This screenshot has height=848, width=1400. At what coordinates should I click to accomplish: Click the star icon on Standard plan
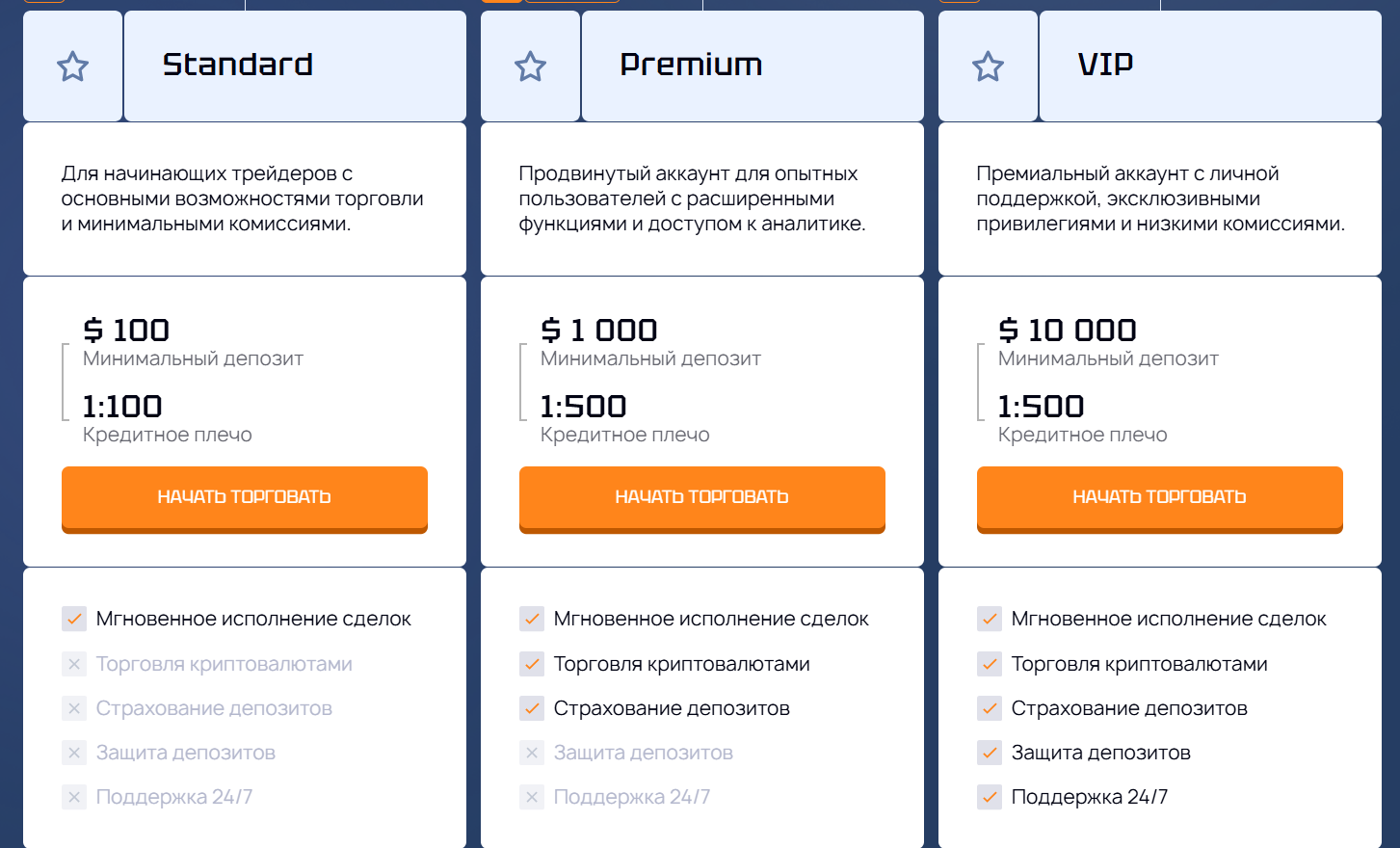(73, 66)
